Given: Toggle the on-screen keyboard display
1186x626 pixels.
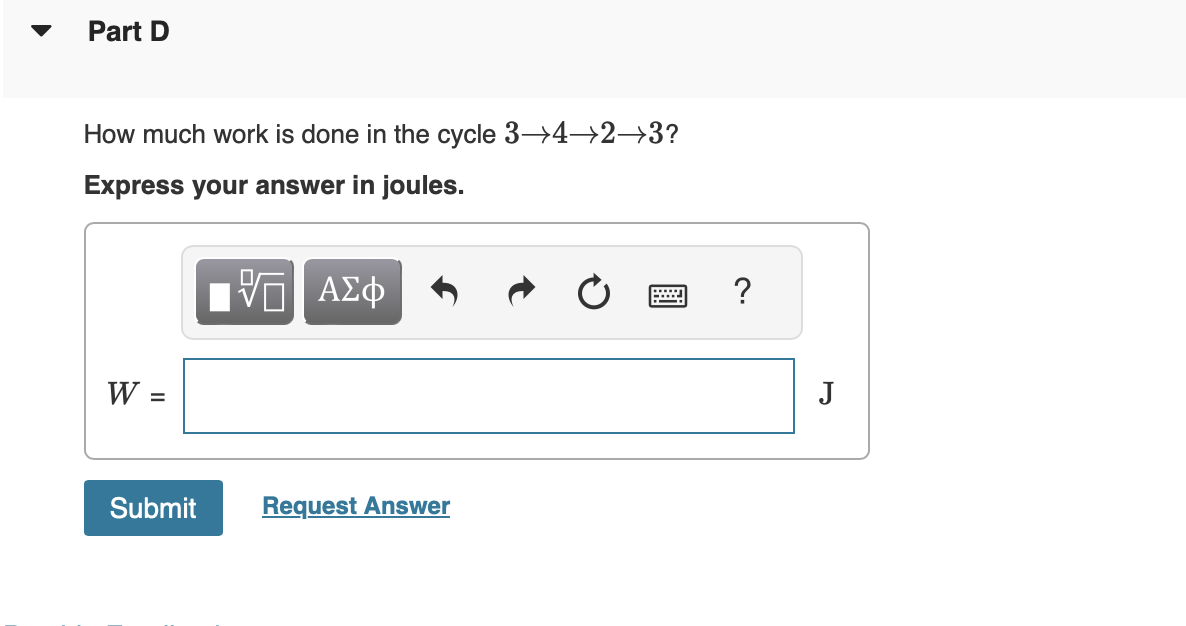Looking at the screenshot, I should 668,294.
